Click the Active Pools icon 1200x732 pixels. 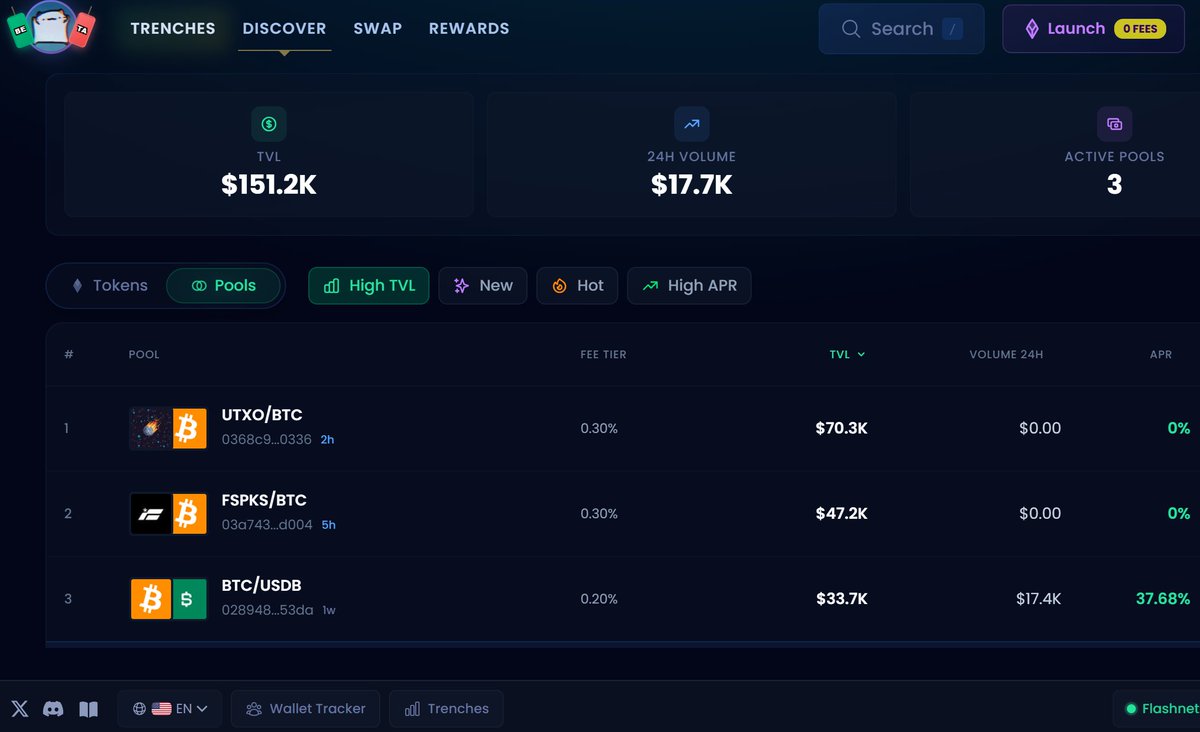[x=1114, y=124]
